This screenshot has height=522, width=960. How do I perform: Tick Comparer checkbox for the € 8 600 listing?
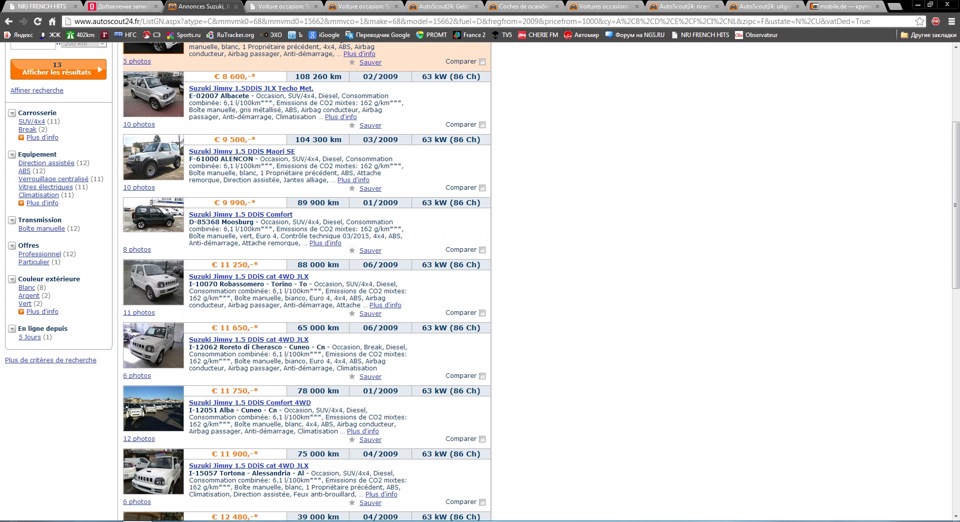tap(482, 125)
